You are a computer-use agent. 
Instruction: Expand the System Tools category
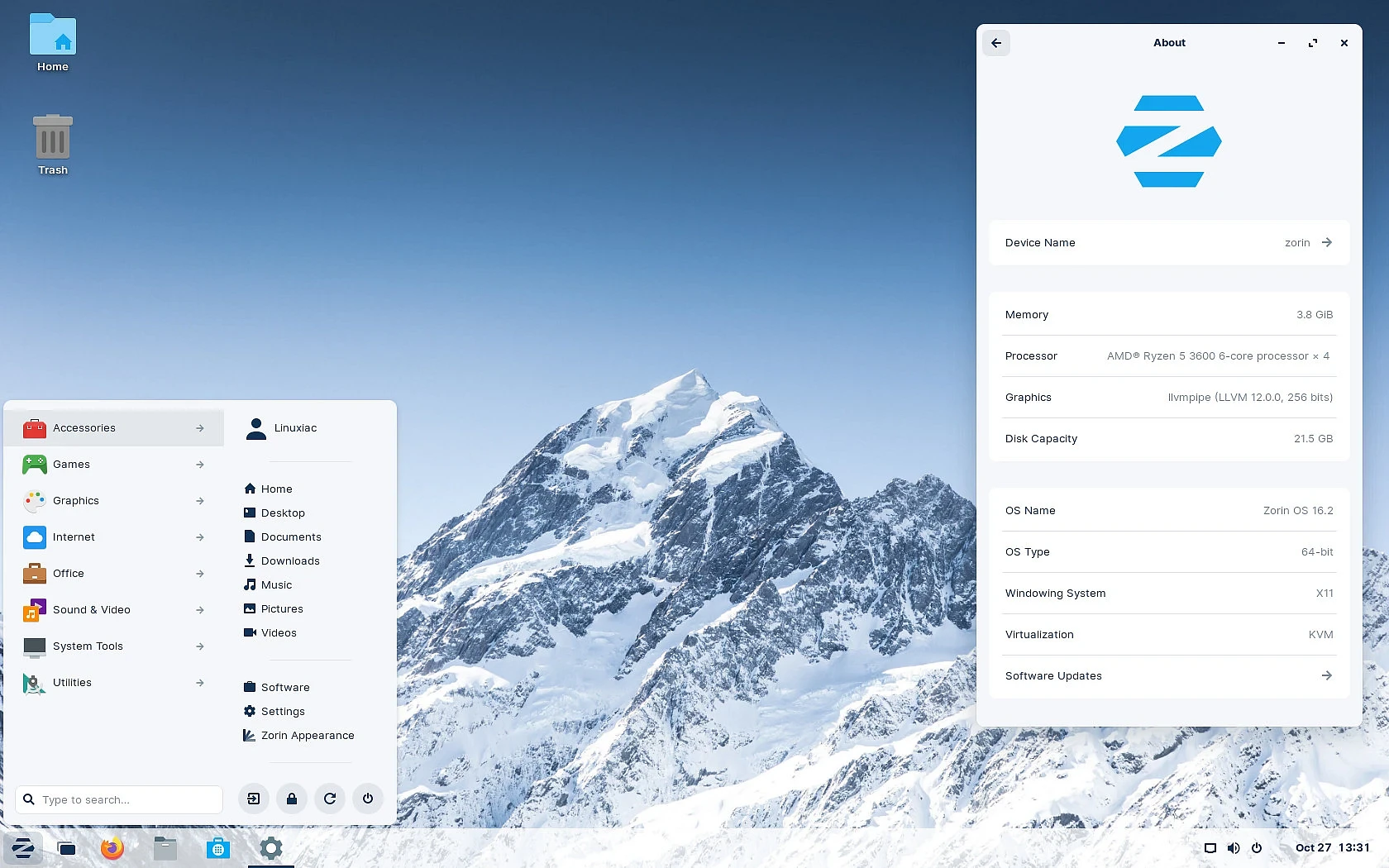click(114, 646)
